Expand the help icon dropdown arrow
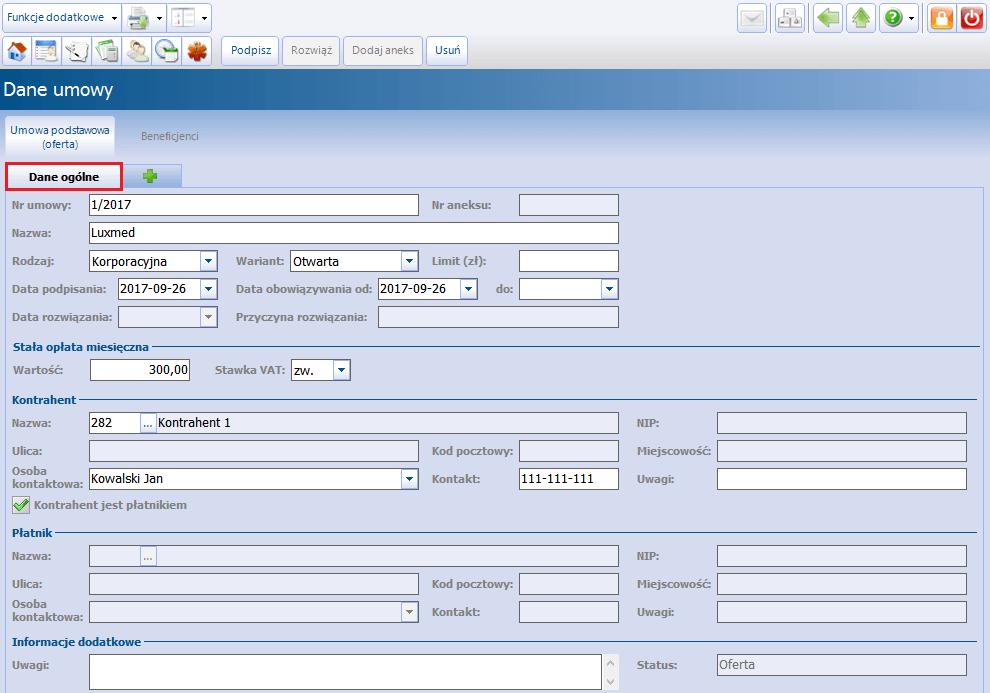Screen dimensions: 990x693 (911, 18)
